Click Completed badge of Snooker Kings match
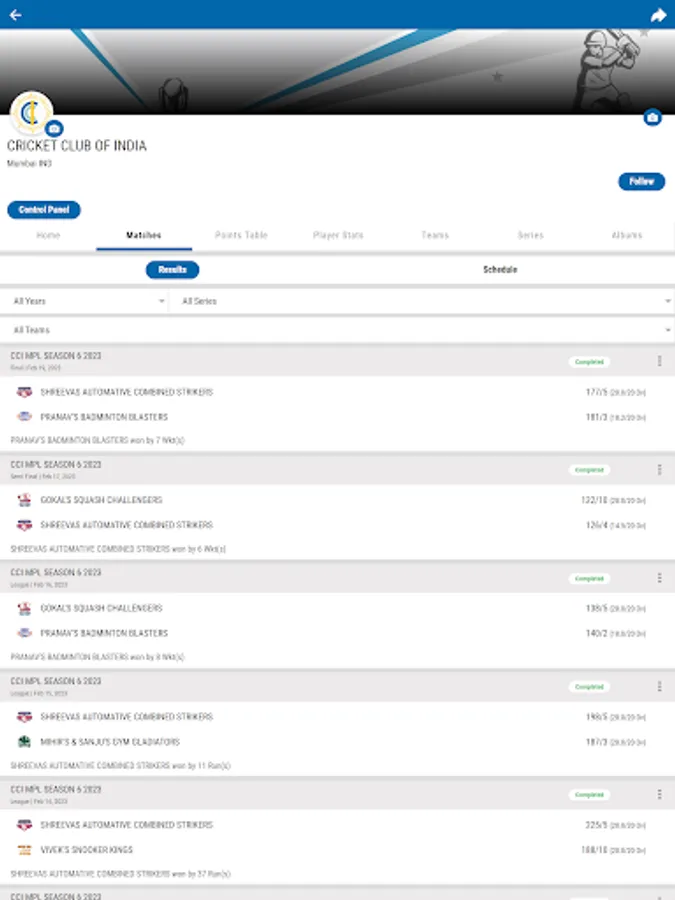This screenshot has width=675, height=900. pos(589,795)
